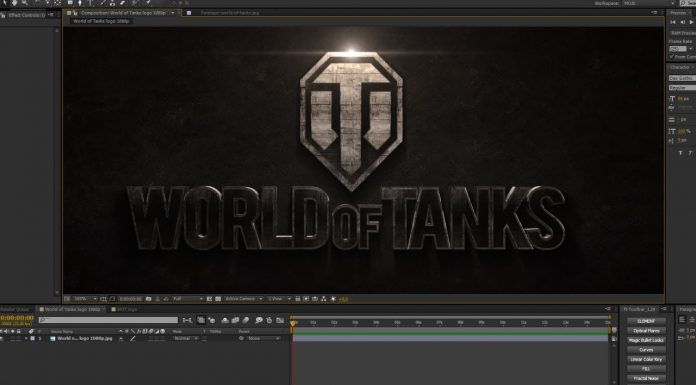Click the show channel icon in viewer footer
696x385 pixels.
[x=166, y=299]
